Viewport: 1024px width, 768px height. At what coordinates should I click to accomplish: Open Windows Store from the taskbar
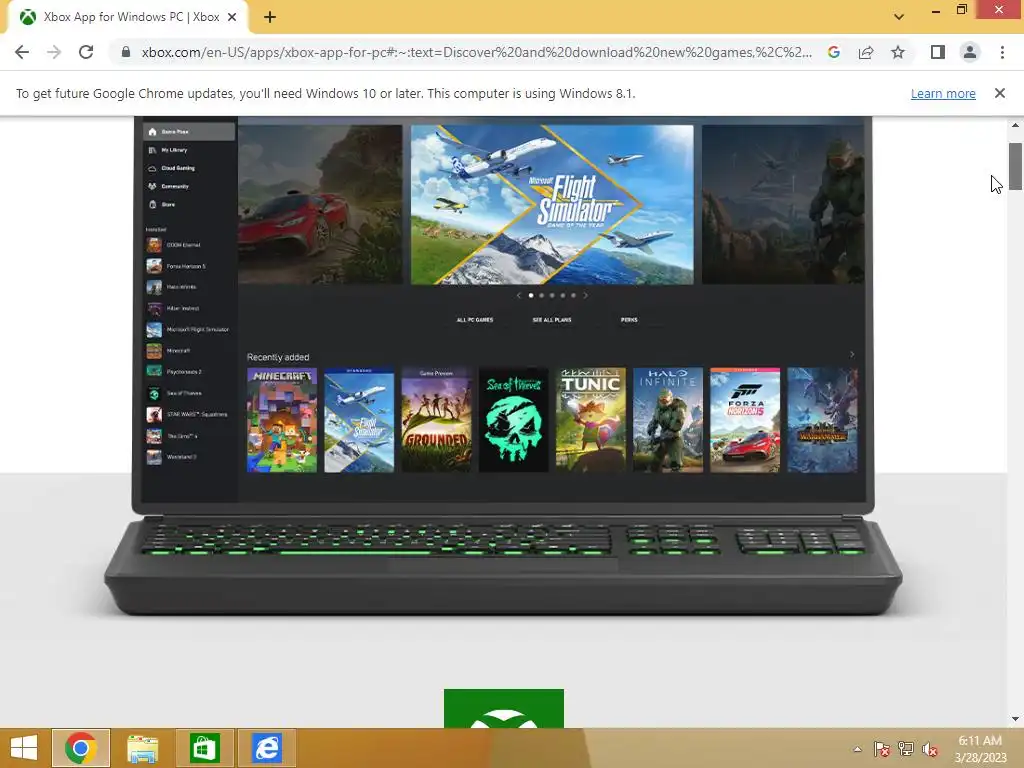click(204, 748)
